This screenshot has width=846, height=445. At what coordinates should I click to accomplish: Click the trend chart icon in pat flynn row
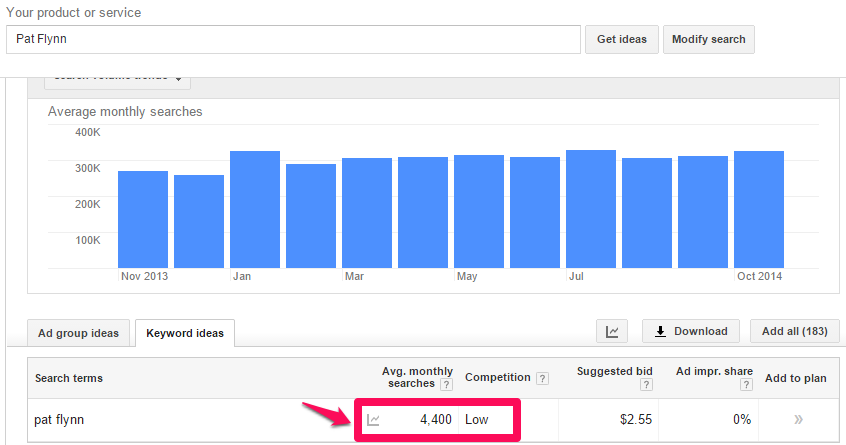(373, 420)
